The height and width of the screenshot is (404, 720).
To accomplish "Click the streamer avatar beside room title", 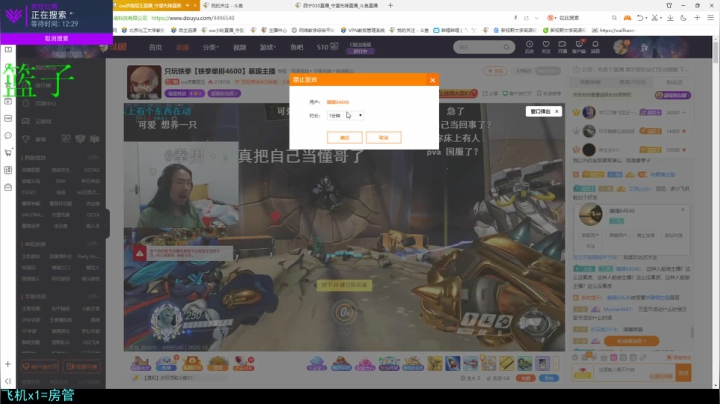I will [144, 82].
